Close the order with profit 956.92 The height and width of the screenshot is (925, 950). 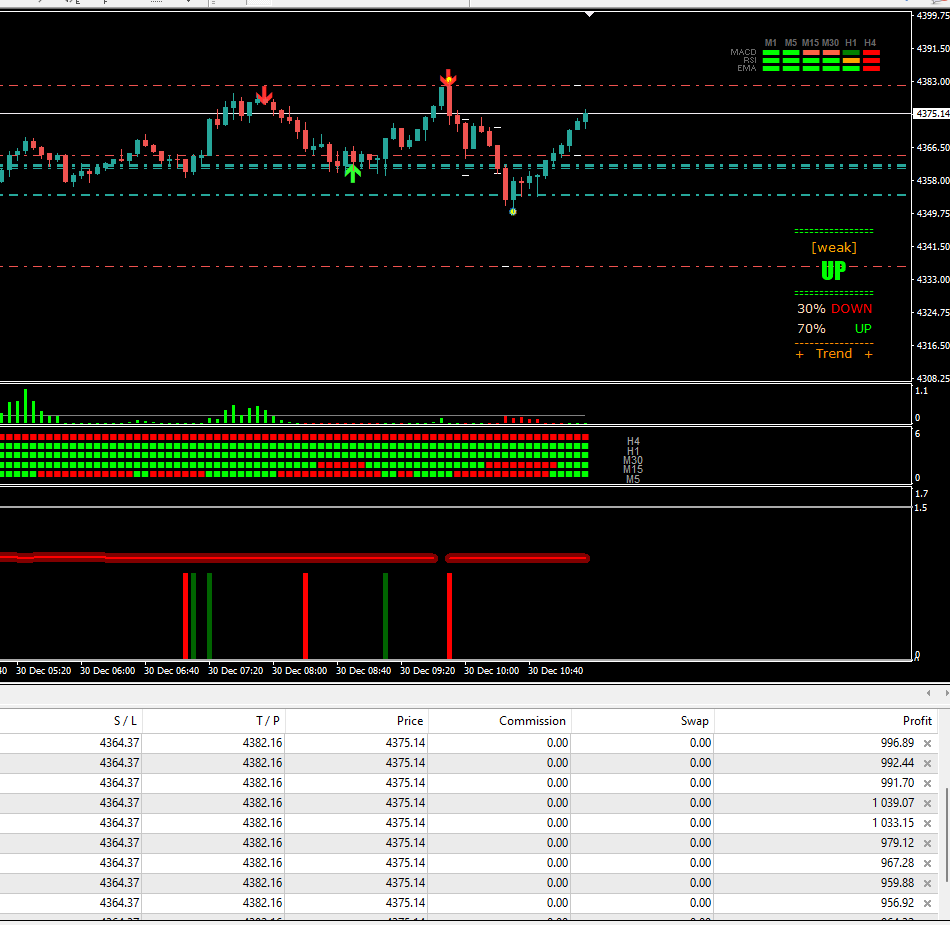pos(927,903)
